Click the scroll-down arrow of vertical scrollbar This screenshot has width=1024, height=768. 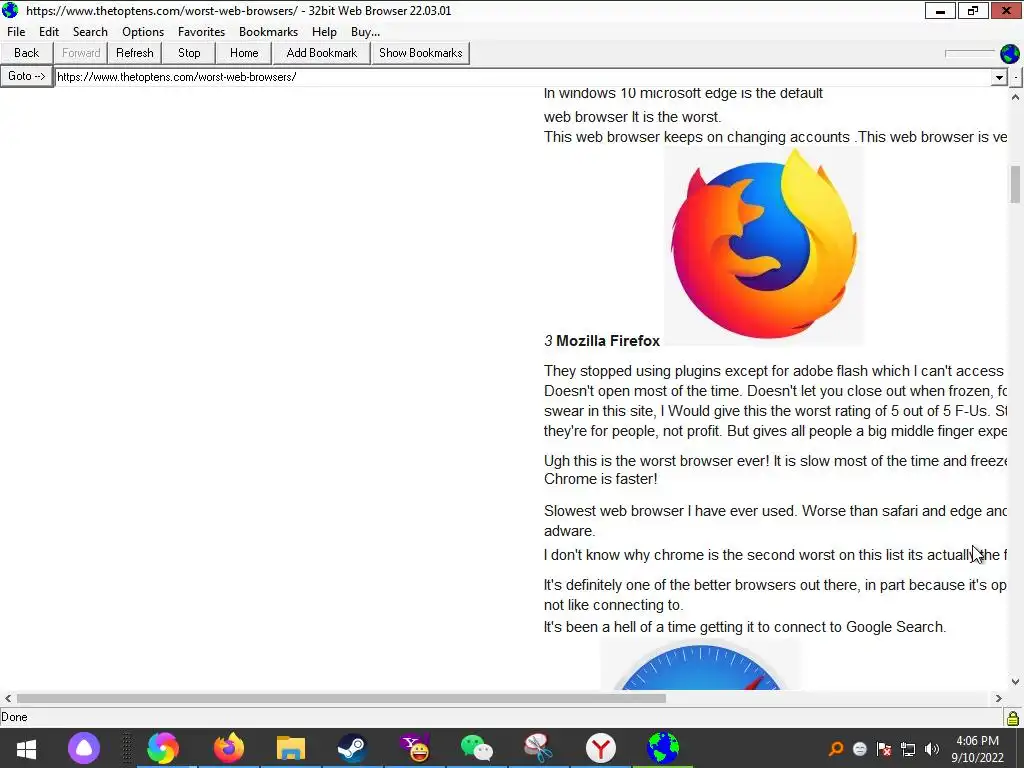pyautogui.click(x=1015, y=681)
